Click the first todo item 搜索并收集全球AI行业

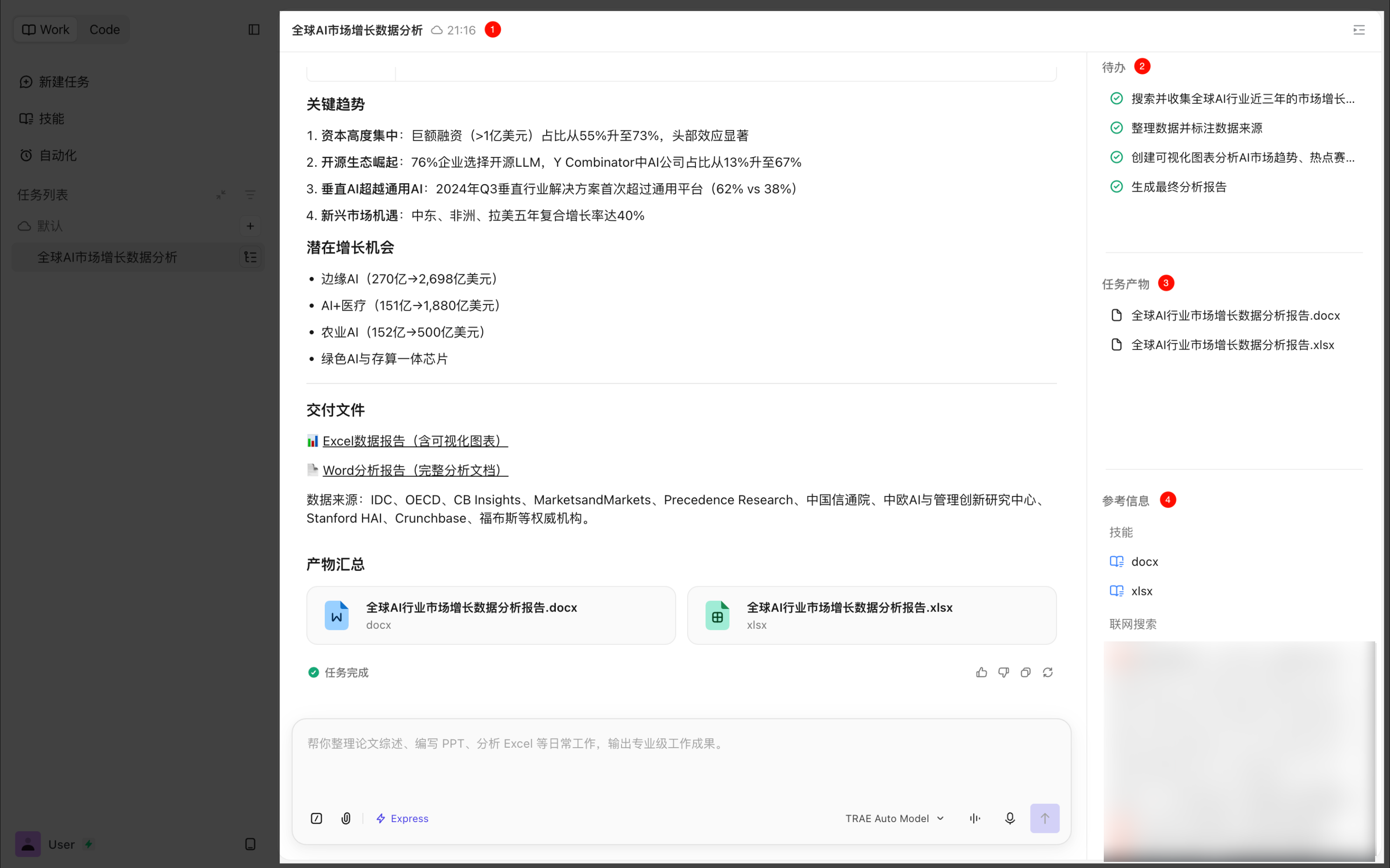(1233, 99)
